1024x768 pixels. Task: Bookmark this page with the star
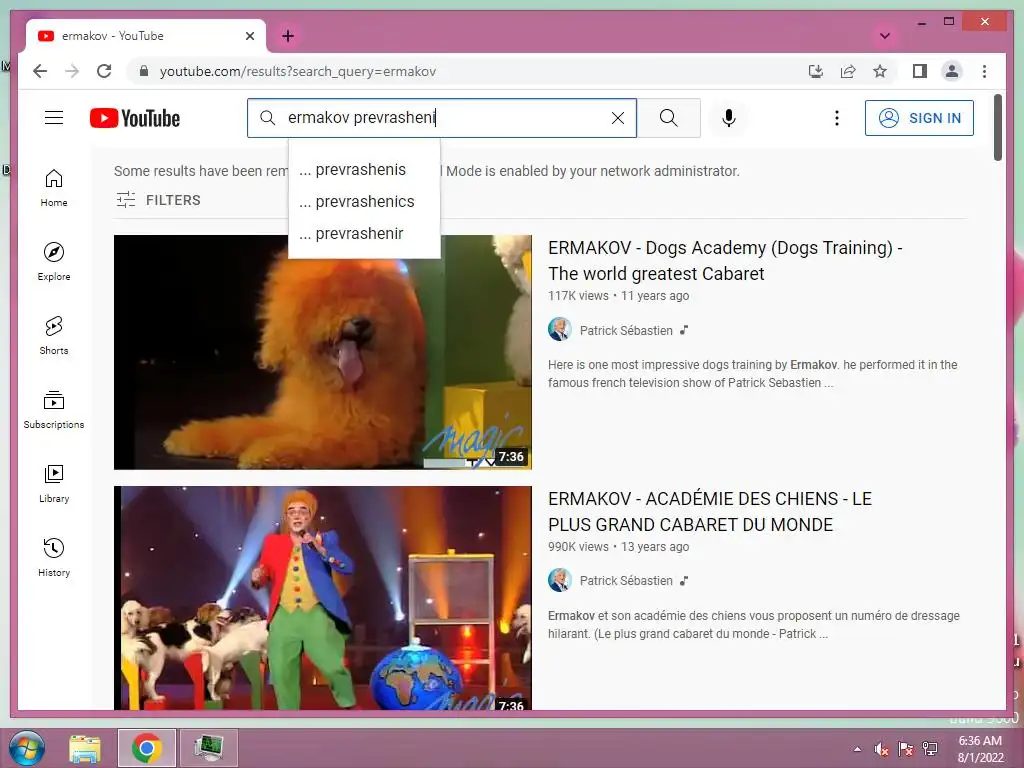880,71
